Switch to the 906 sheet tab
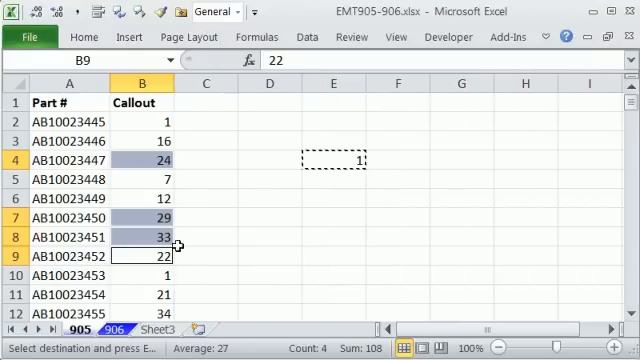 [114, 329]
